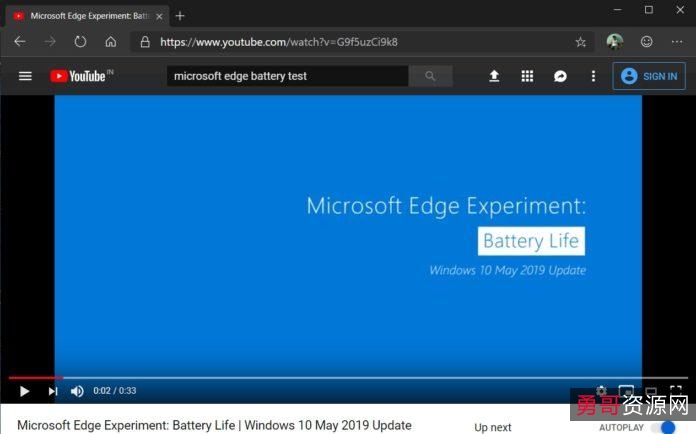Focus the YouTube search box
This screenshot has width=696, height=434.
pyautogui.click(x=287, y=76)
